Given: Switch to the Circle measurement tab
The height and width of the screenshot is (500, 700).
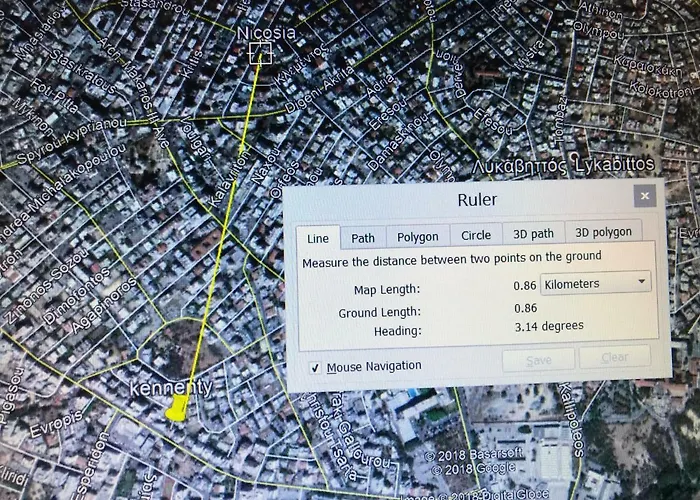Looking at the screenshot, I should [x=476, y=235].
